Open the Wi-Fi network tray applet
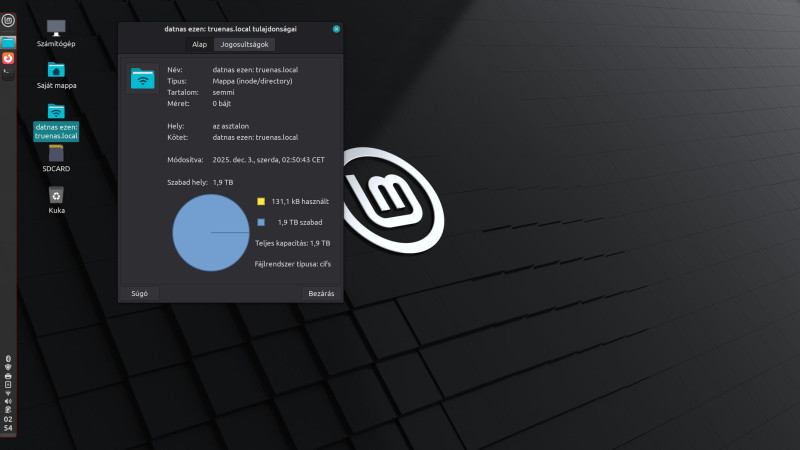This screenshot has height=450, width=800. 8,393
